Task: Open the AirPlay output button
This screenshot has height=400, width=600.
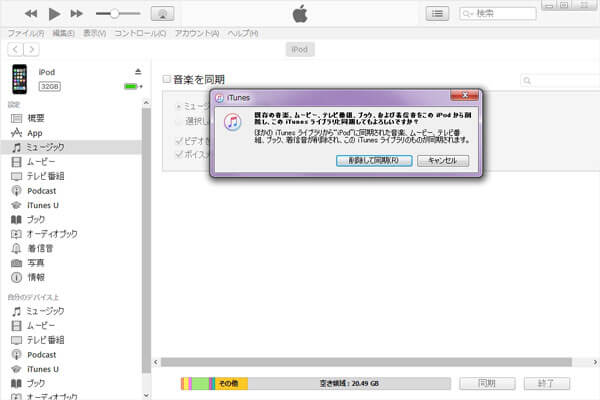Action: [x=163, y=14]
